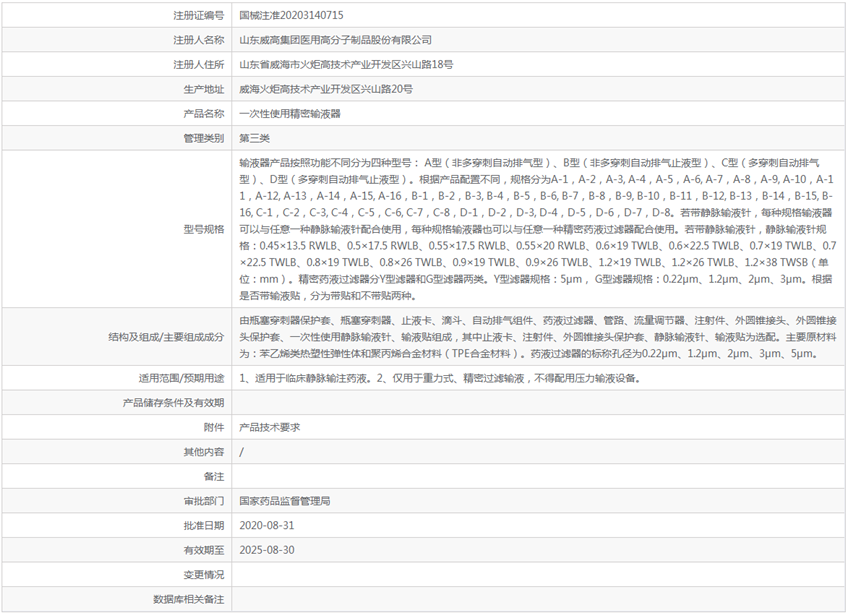850x615 pixels.
Task: Click the composition paragraph starting '由瓶塞穿刺器保护套'
Action: 538,337
